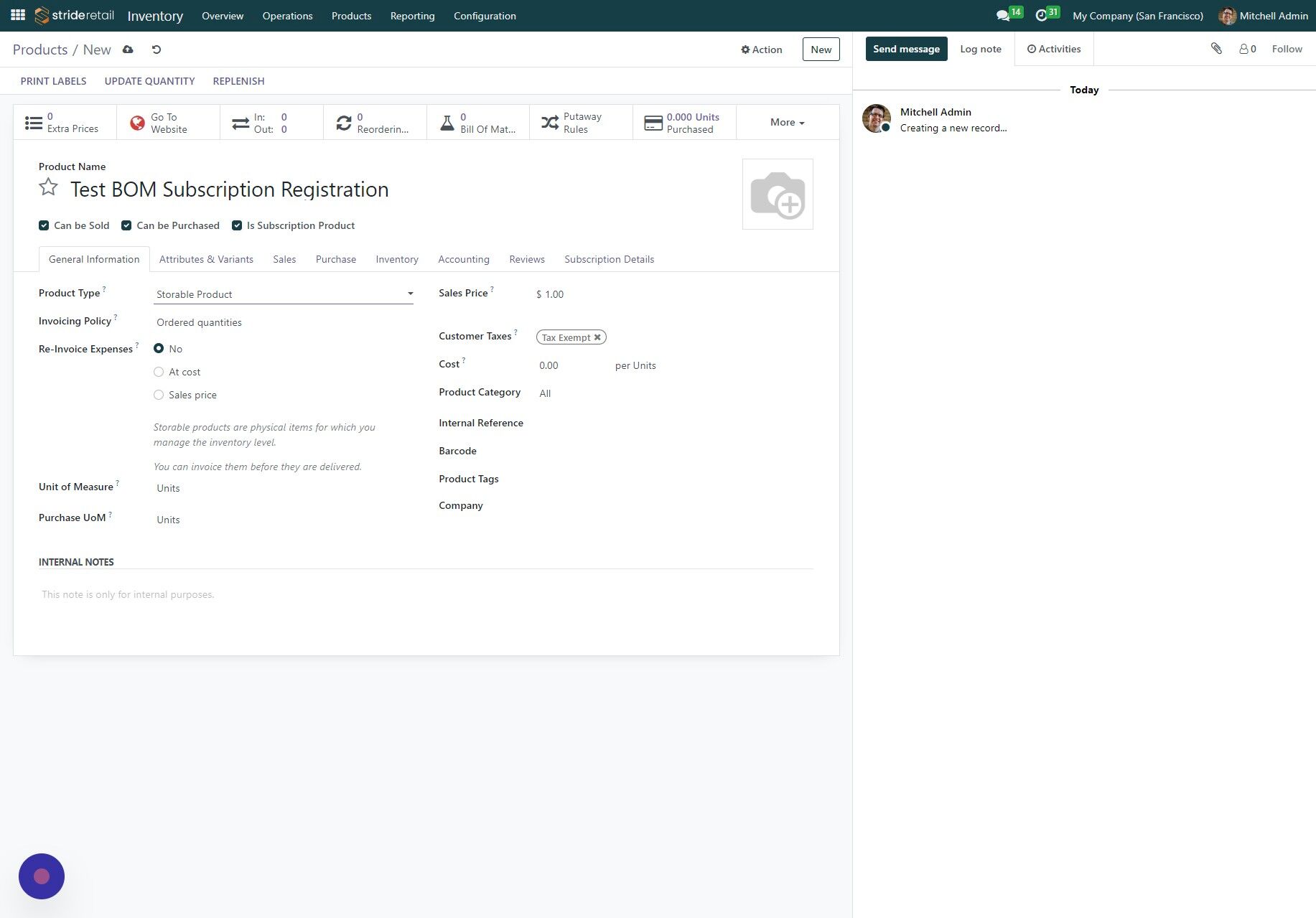
Task: Remove Tax Exempt tag with x
Action: pyautogui.click(x=597, y=337)
